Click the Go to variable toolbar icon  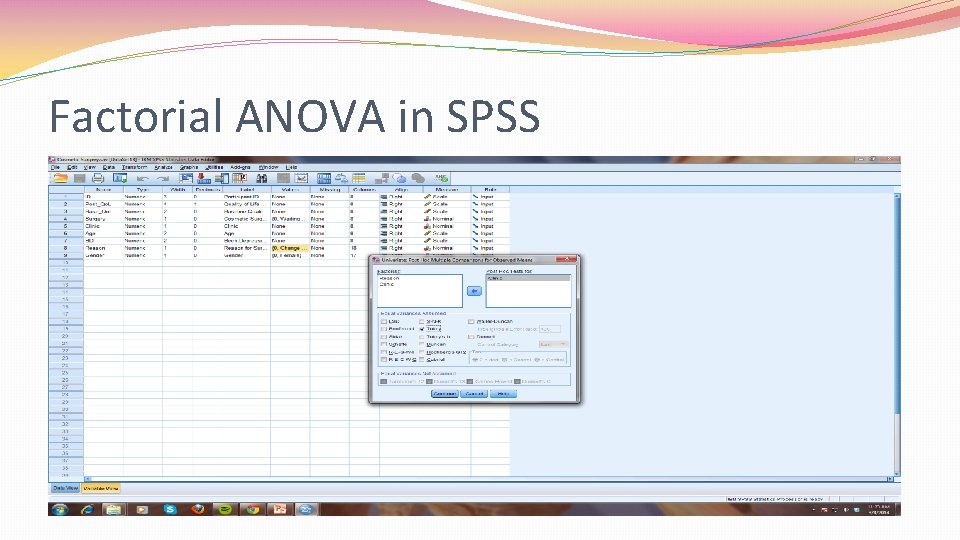[204, 178]
